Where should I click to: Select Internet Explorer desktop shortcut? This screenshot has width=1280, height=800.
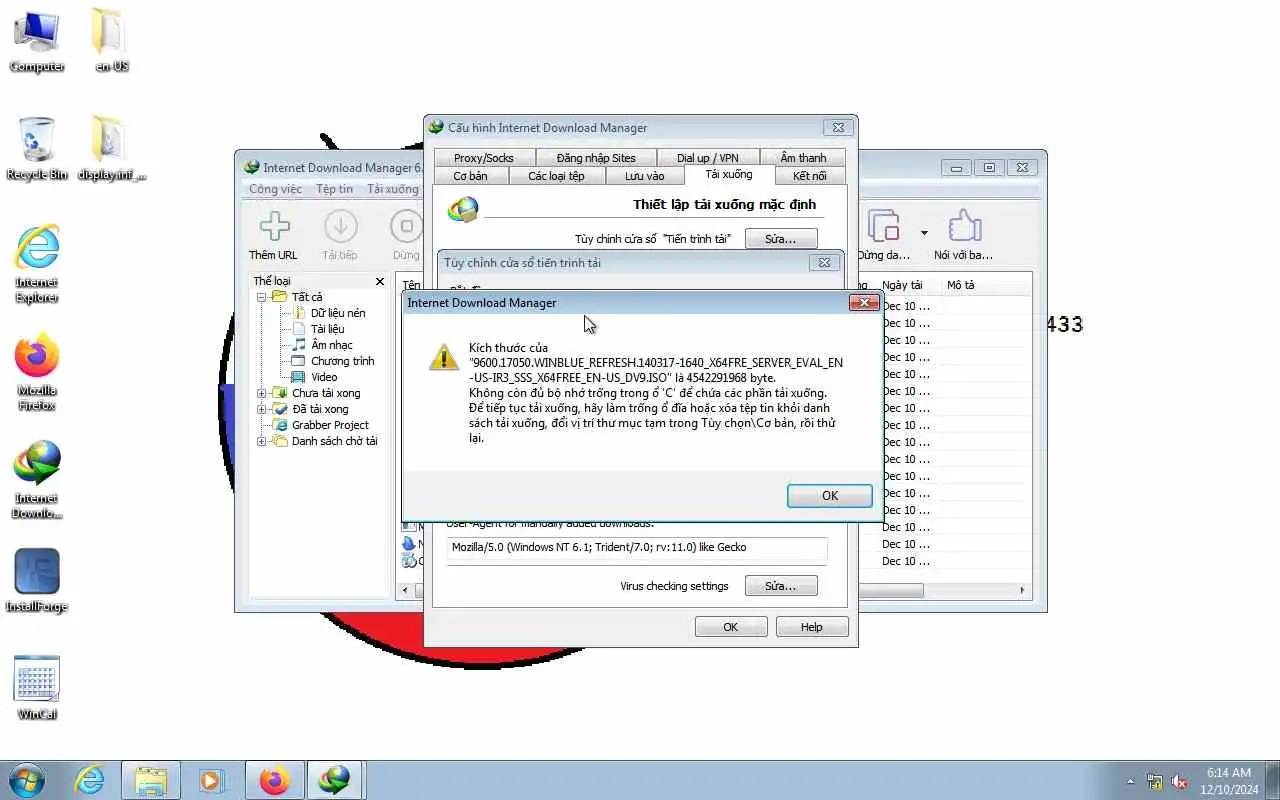coord(37,264)
